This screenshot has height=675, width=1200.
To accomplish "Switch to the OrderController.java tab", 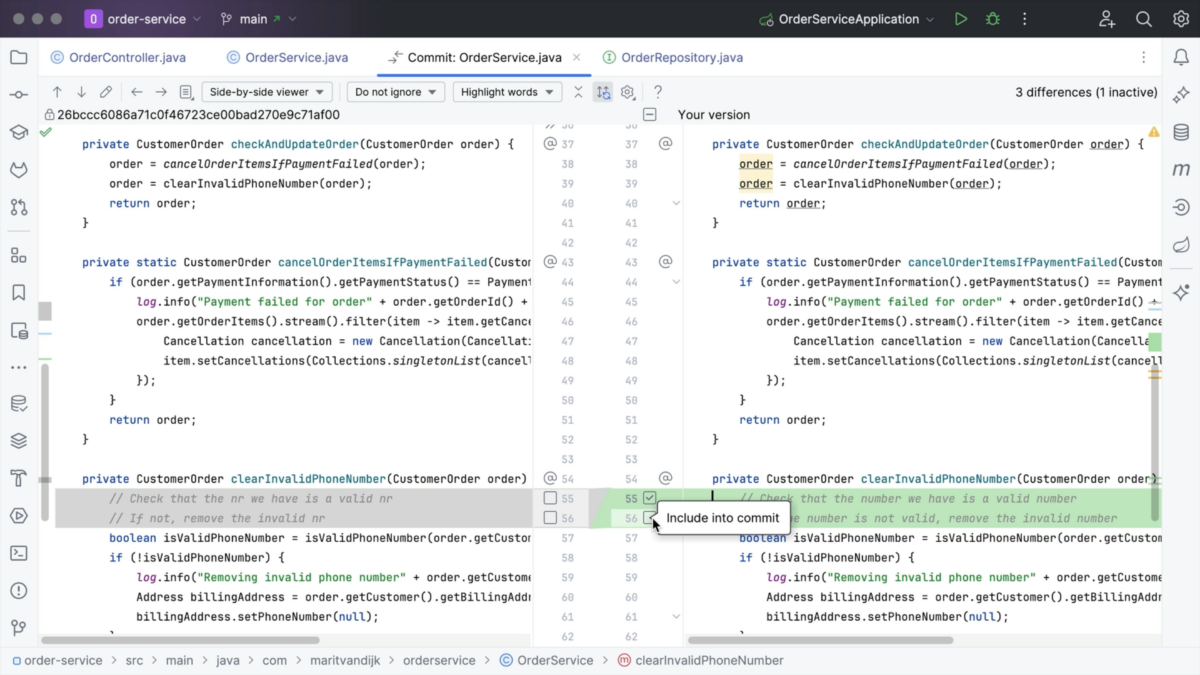I will [126, 57].
